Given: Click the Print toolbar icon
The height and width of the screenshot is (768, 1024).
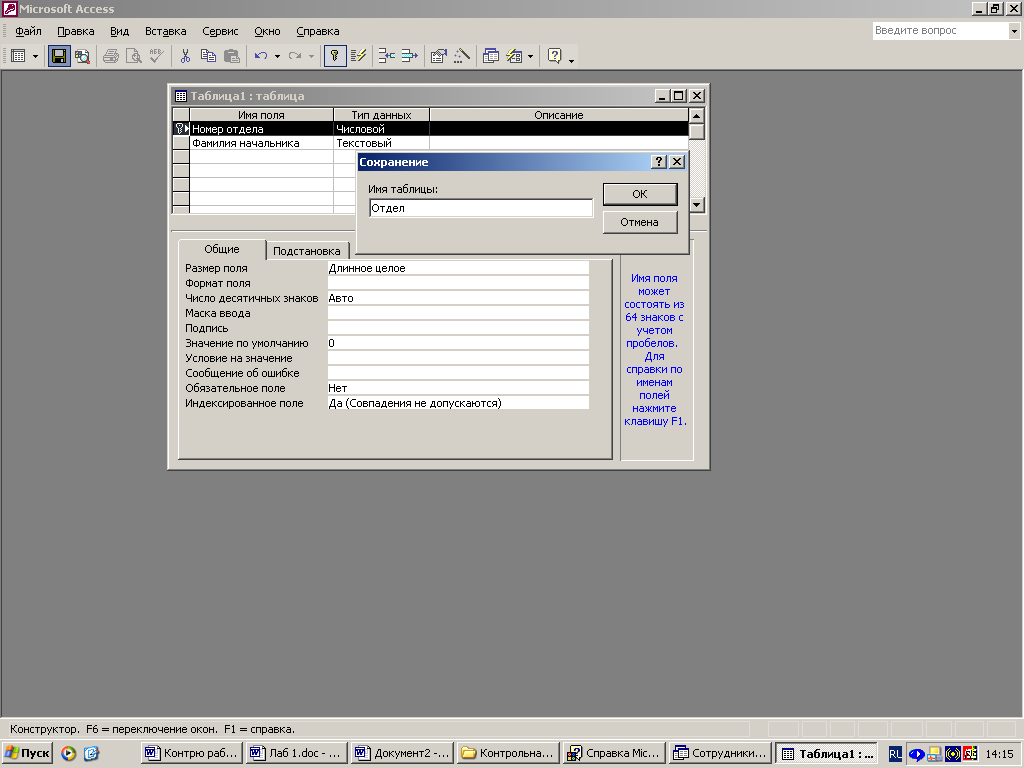Looking at the screenshot, I should 111,56.
